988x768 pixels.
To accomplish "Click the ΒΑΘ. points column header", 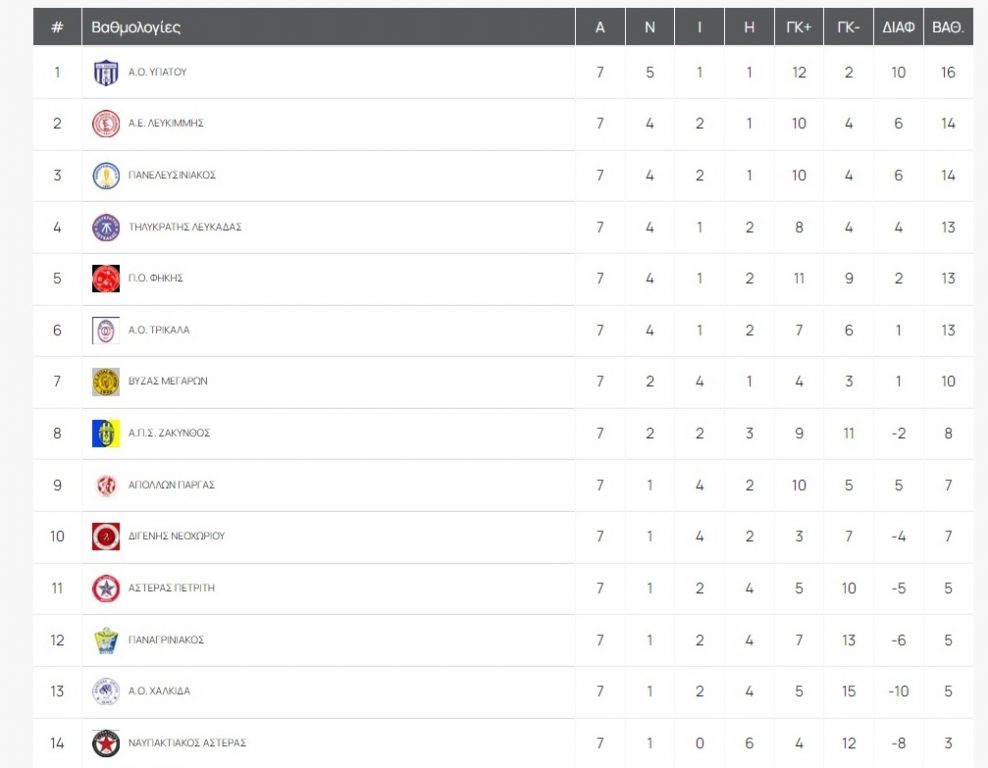I will click(x=948, y=27).
